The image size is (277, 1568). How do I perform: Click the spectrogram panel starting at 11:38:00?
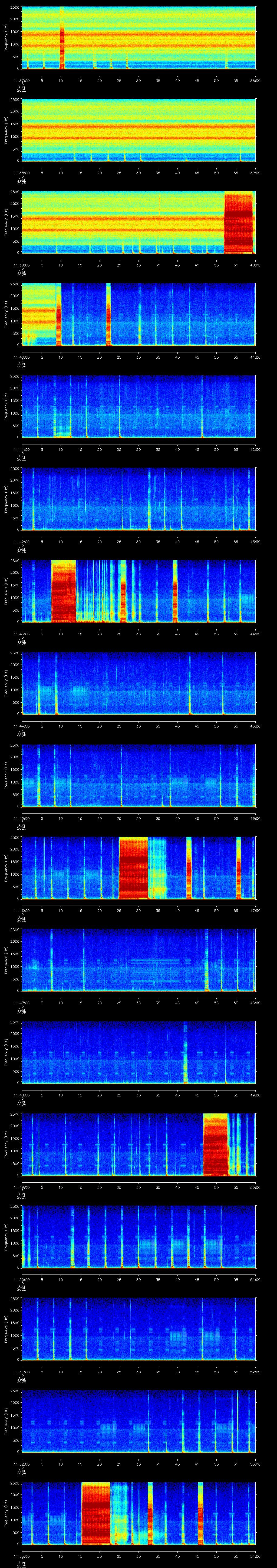[139, 130]
